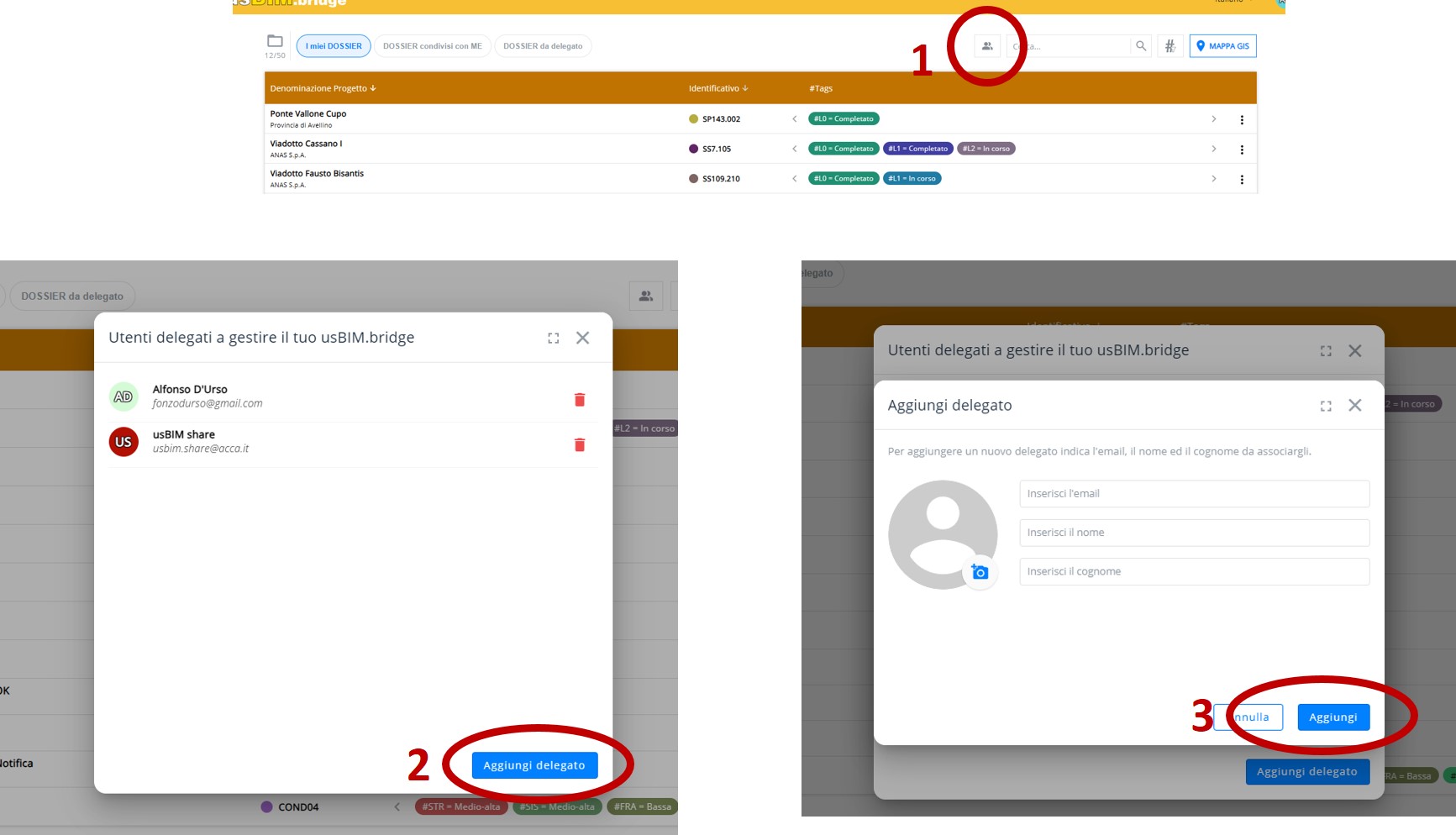Click the #Tags column header
Image resolution: width=1456 pixels, height=835 pixels.
(x=821, y=88)
